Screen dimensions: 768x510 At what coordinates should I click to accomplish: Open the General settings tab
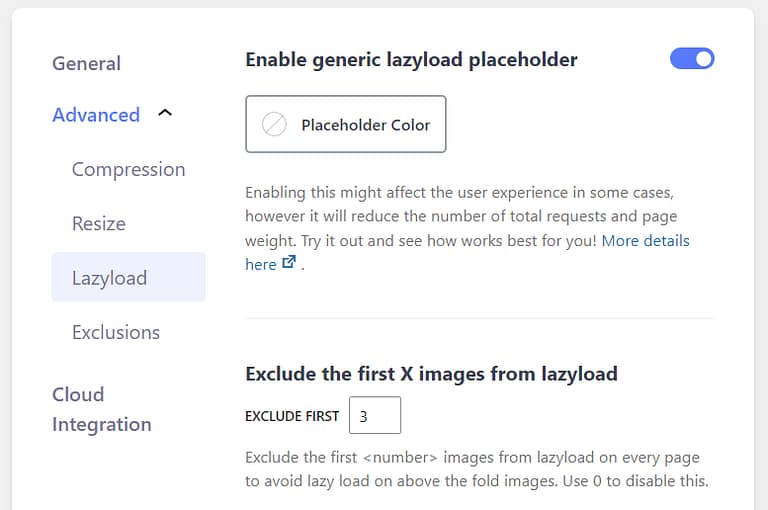pyautogui.click(x=86, y=63)
